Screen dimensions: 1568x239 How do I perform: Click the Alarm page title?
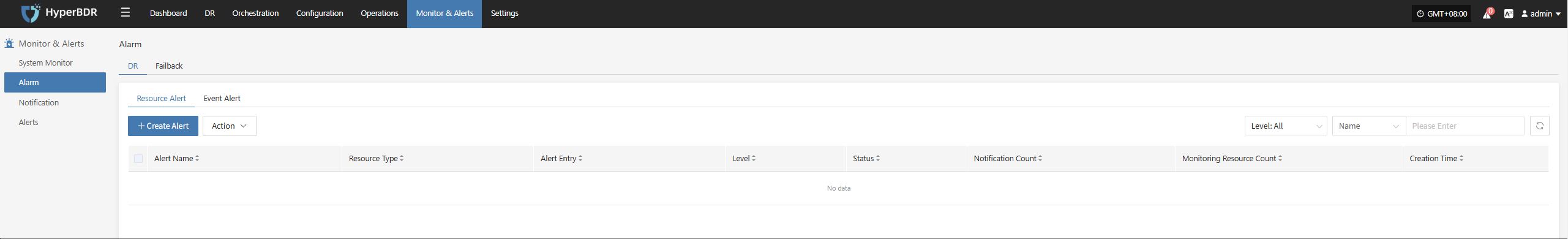tap(130, 44)
